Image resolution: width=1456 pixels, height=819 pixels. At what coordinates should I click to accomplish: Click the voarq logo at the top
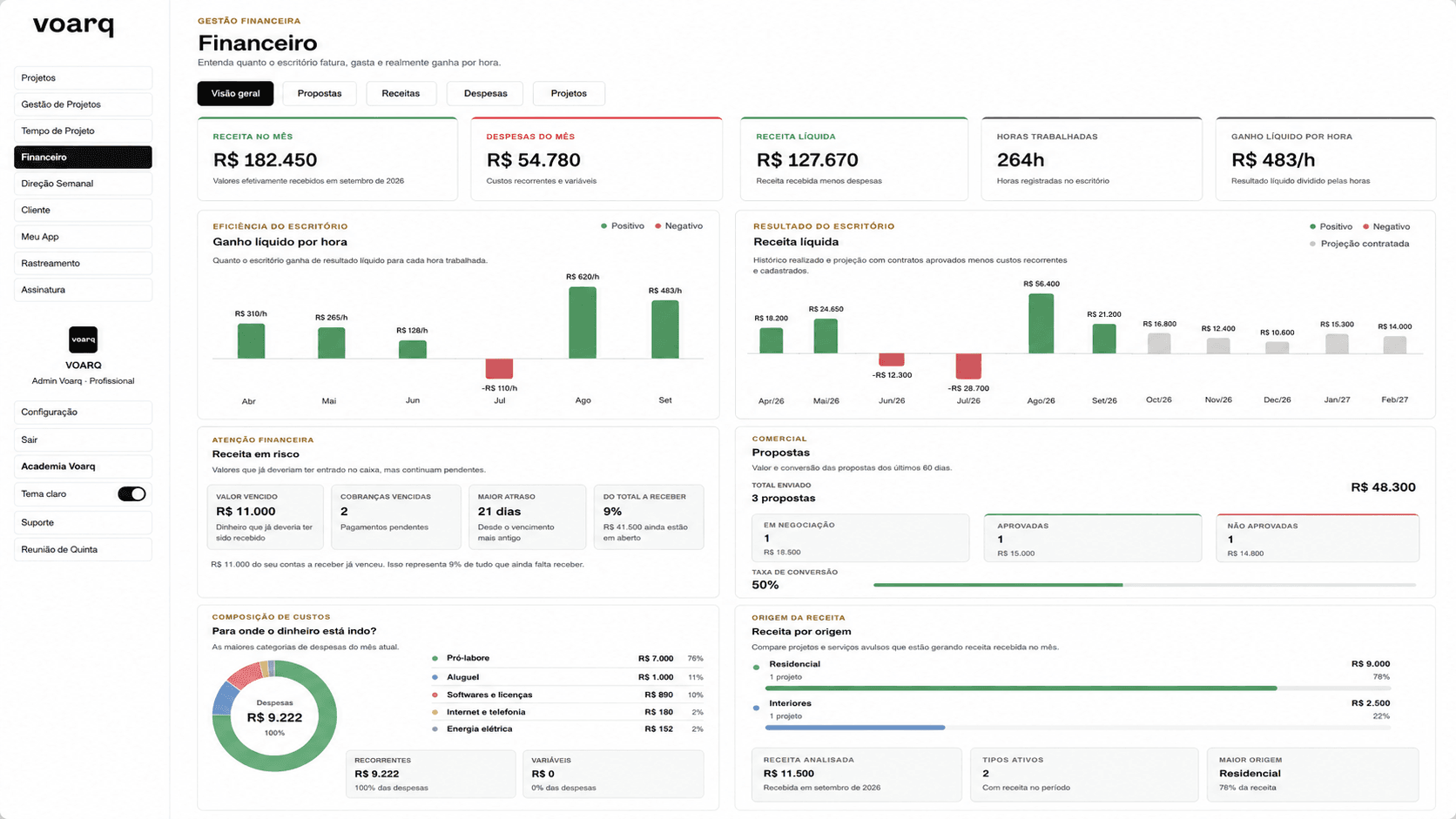tap(73, 25)
